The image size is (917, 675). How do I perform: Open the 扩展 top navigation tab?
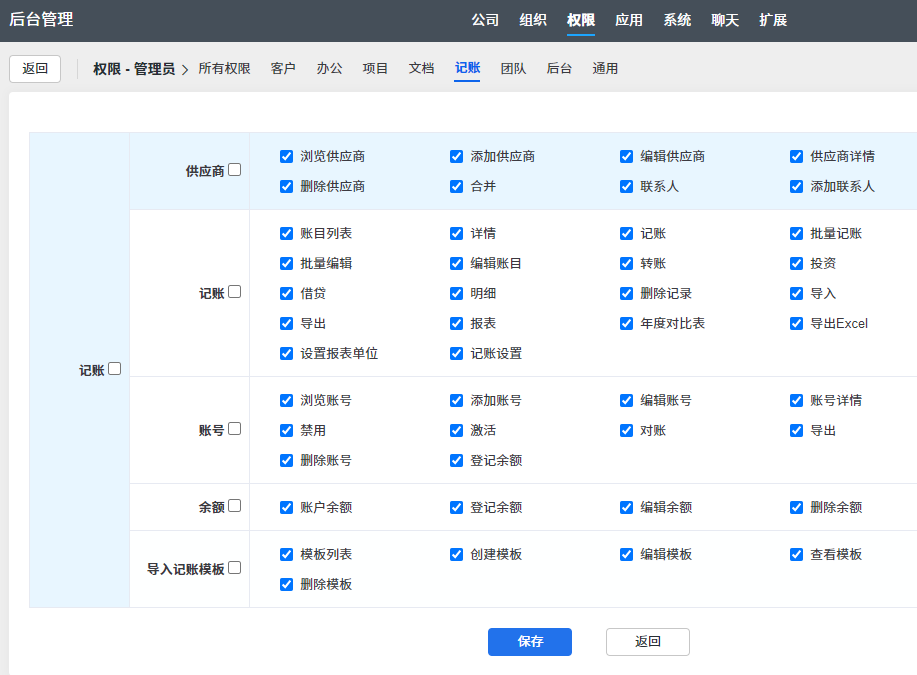(773, 20)
